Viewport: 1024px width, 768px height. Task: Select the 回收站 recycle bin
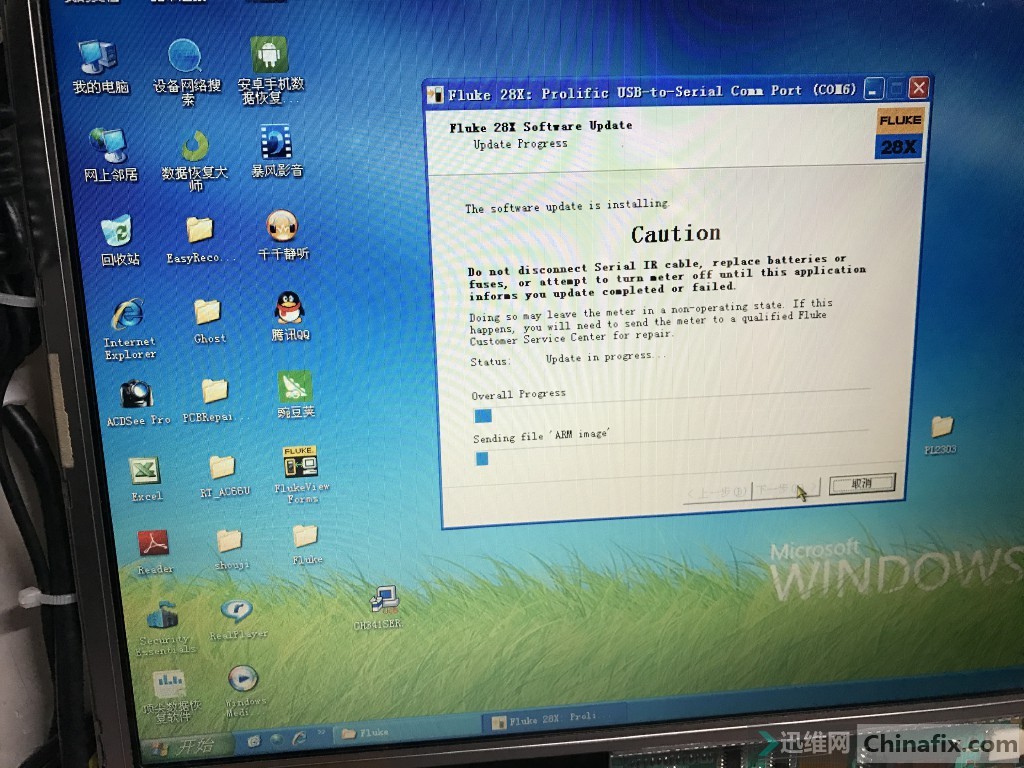point(120,240)
